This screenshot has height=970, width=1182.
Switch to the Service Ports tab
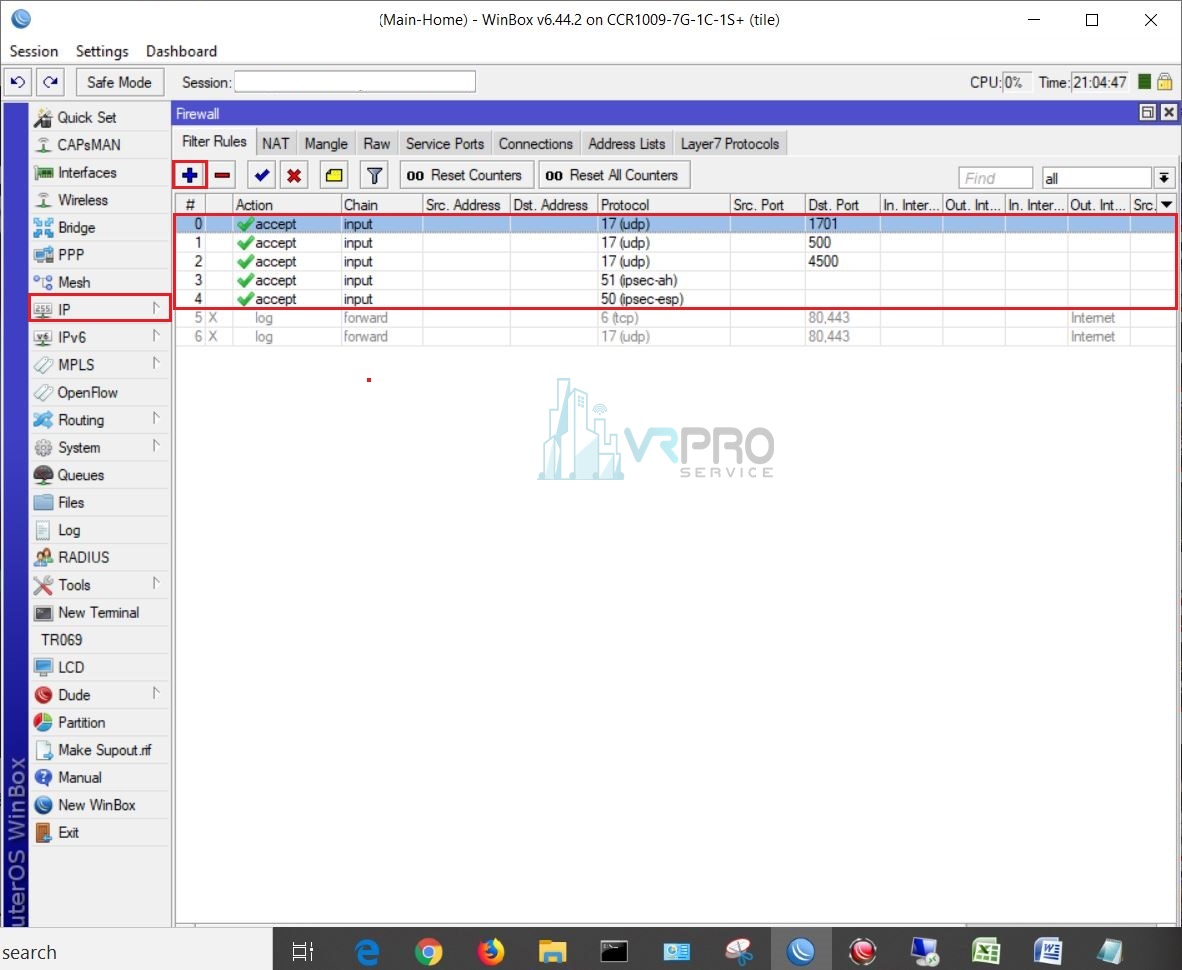click(445, 143)
